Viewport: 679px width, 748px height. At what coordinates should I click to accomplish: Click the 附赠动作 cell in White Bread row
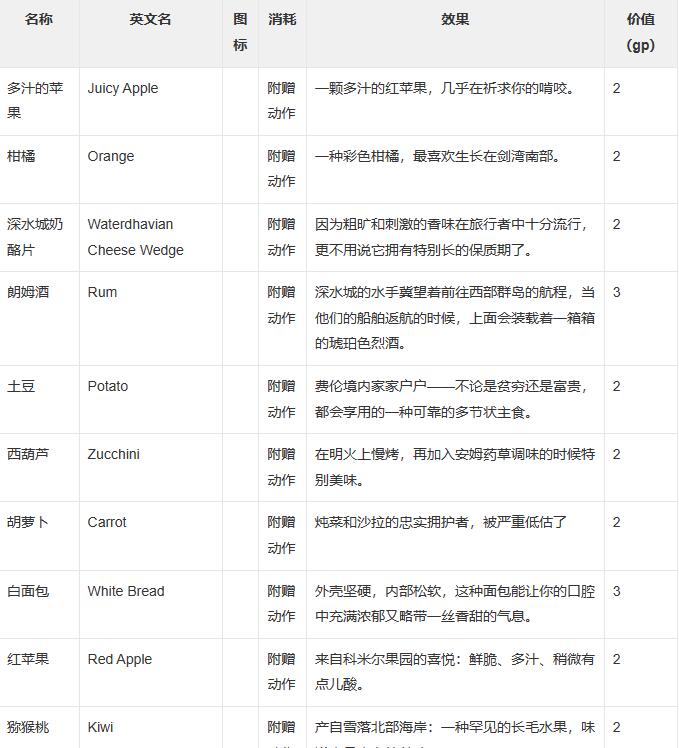click(282, 603)
